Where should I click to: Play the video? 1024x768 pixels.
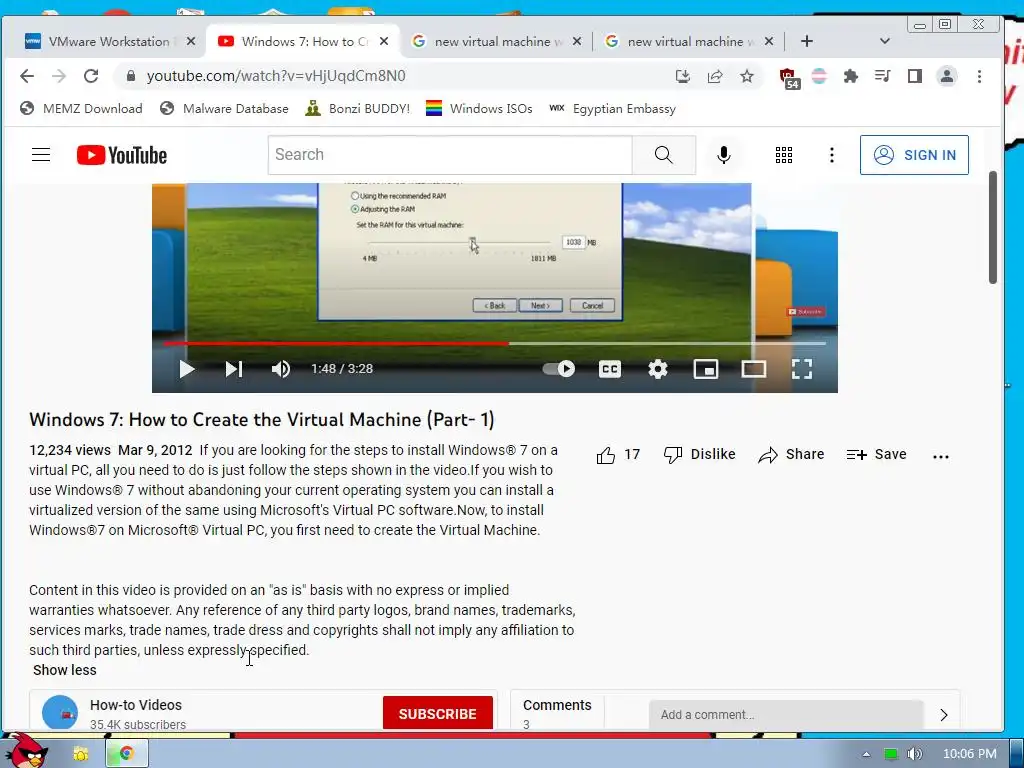(187, 369)
